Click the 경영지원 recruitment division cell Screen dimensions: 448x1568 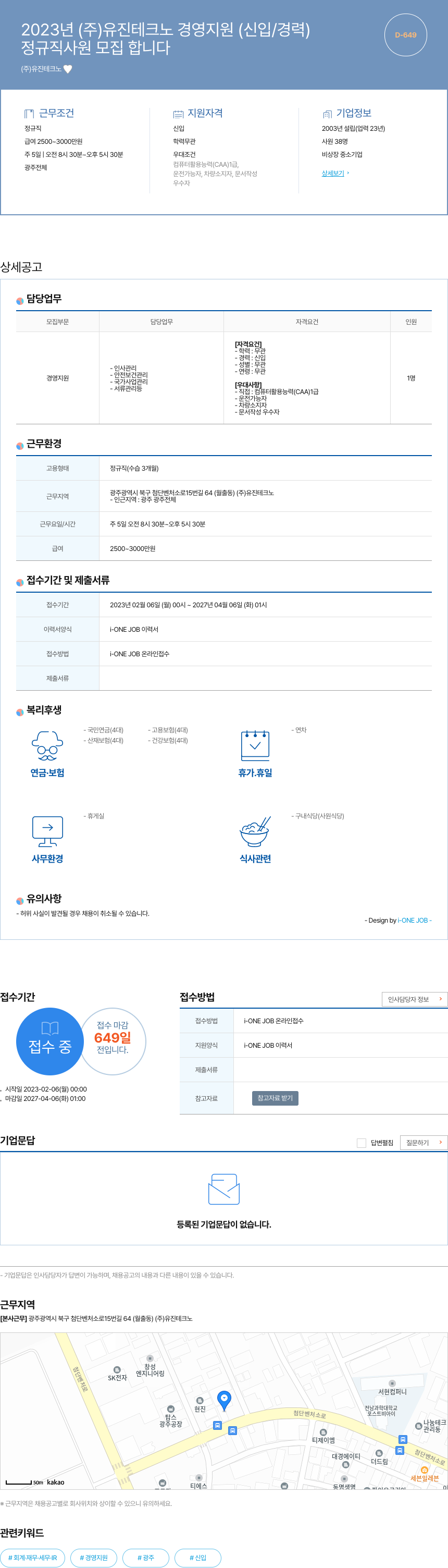(58, 378)
